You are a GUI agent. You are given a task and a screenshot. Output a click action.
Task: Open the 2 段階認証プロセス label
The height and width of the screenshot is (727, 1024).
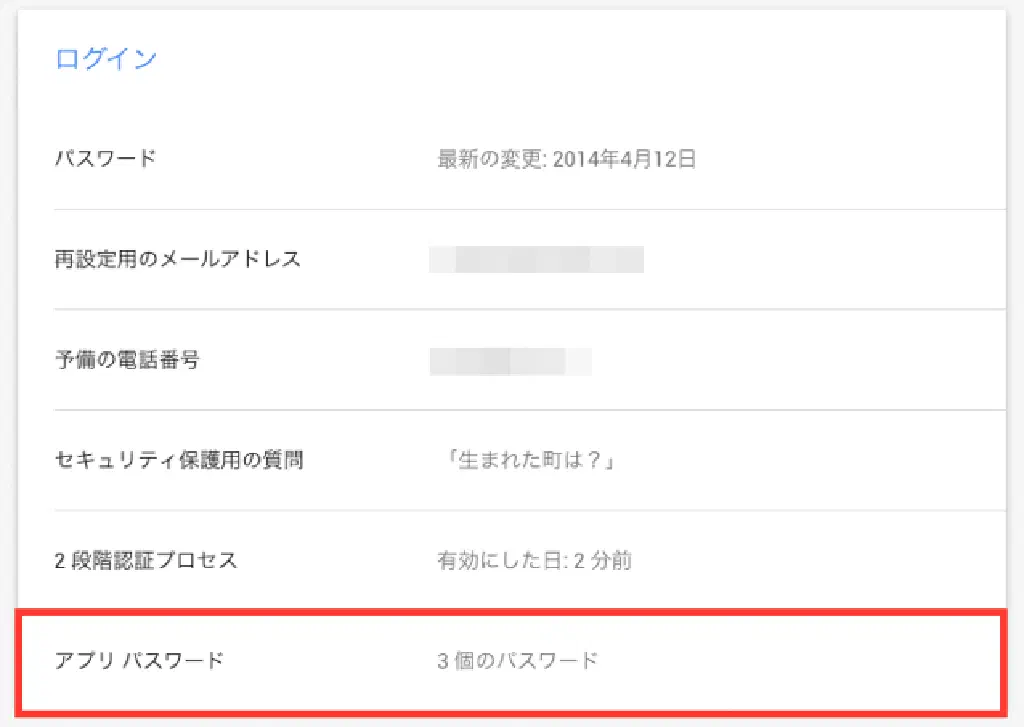click(x=146, y=560)
